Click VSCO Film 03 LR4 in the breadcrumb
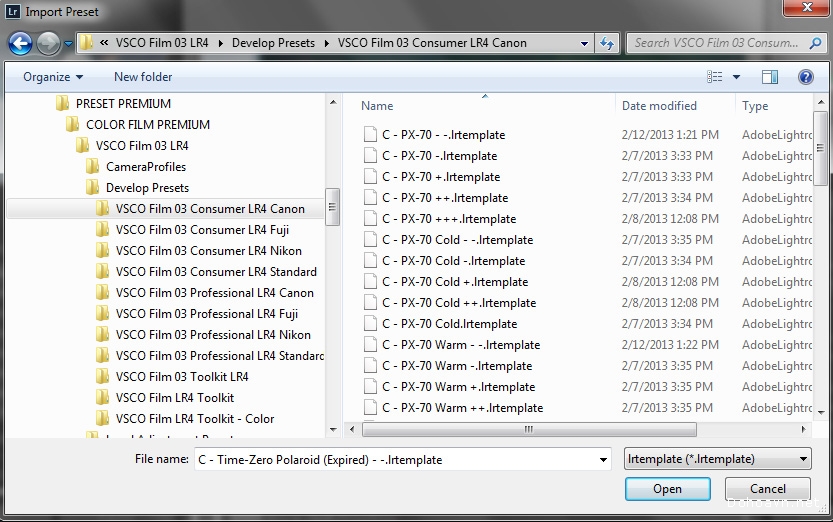Screen dimensions: 833x522 (x=162, y=43)
